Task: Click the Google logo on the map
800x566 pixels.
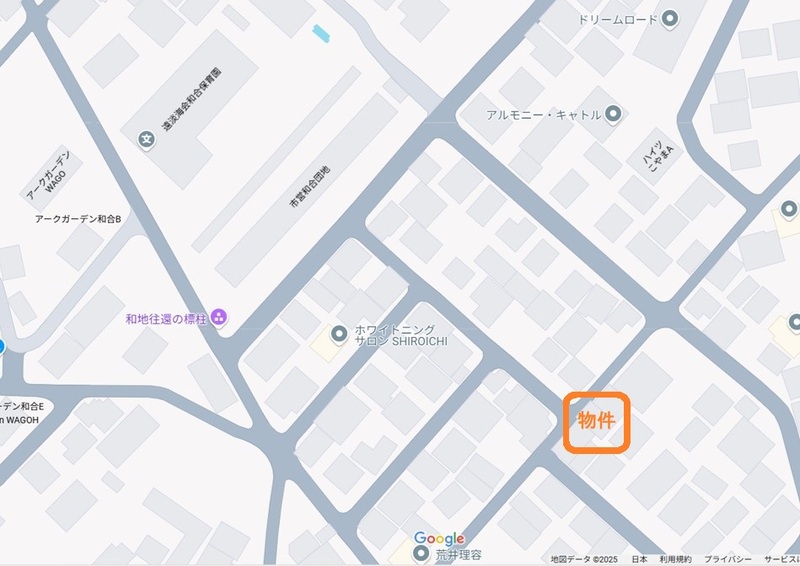Action: (x=439, y=538)
